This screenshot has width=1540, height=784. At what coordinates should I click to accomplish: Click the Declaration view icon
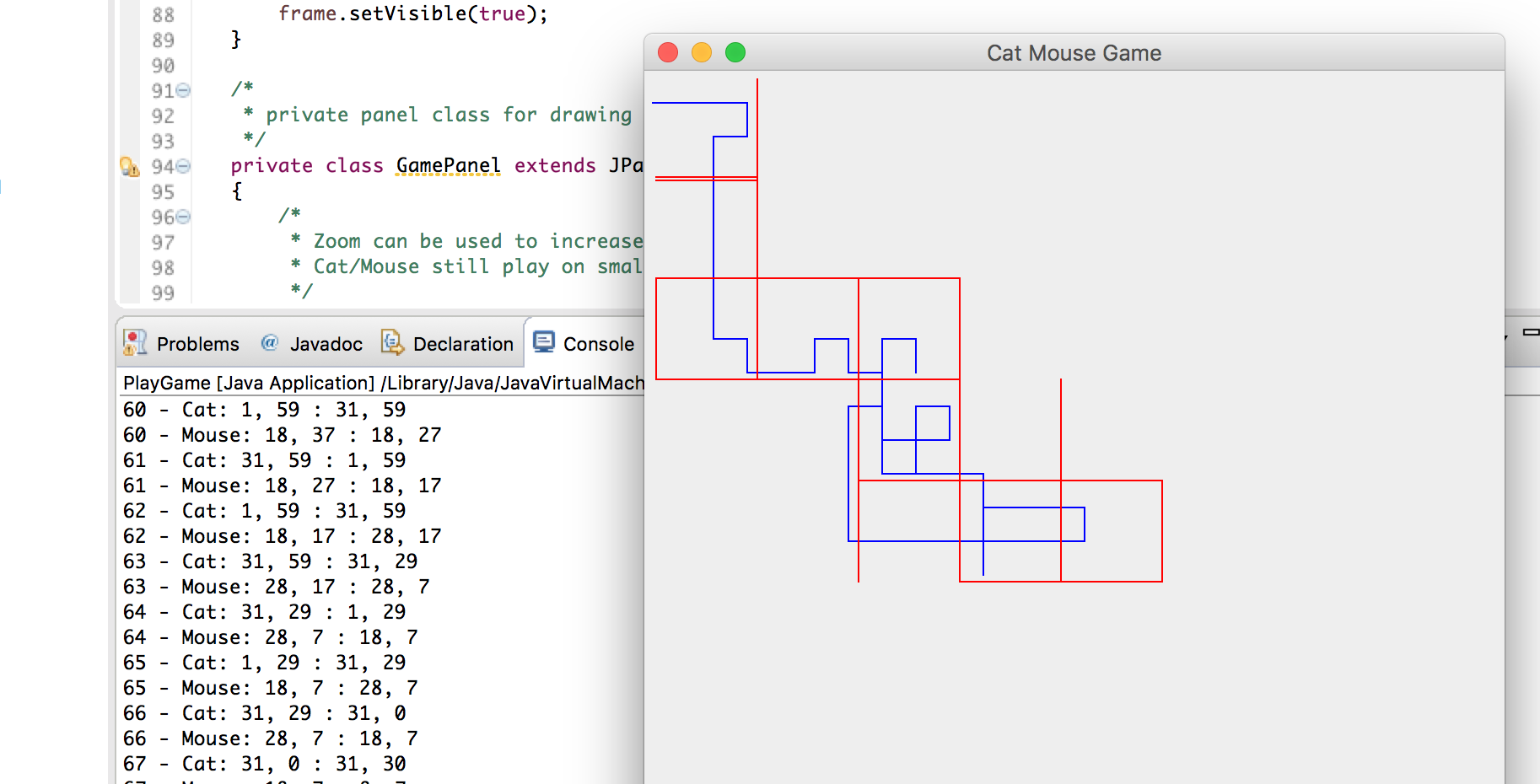(x=392, y=342)
